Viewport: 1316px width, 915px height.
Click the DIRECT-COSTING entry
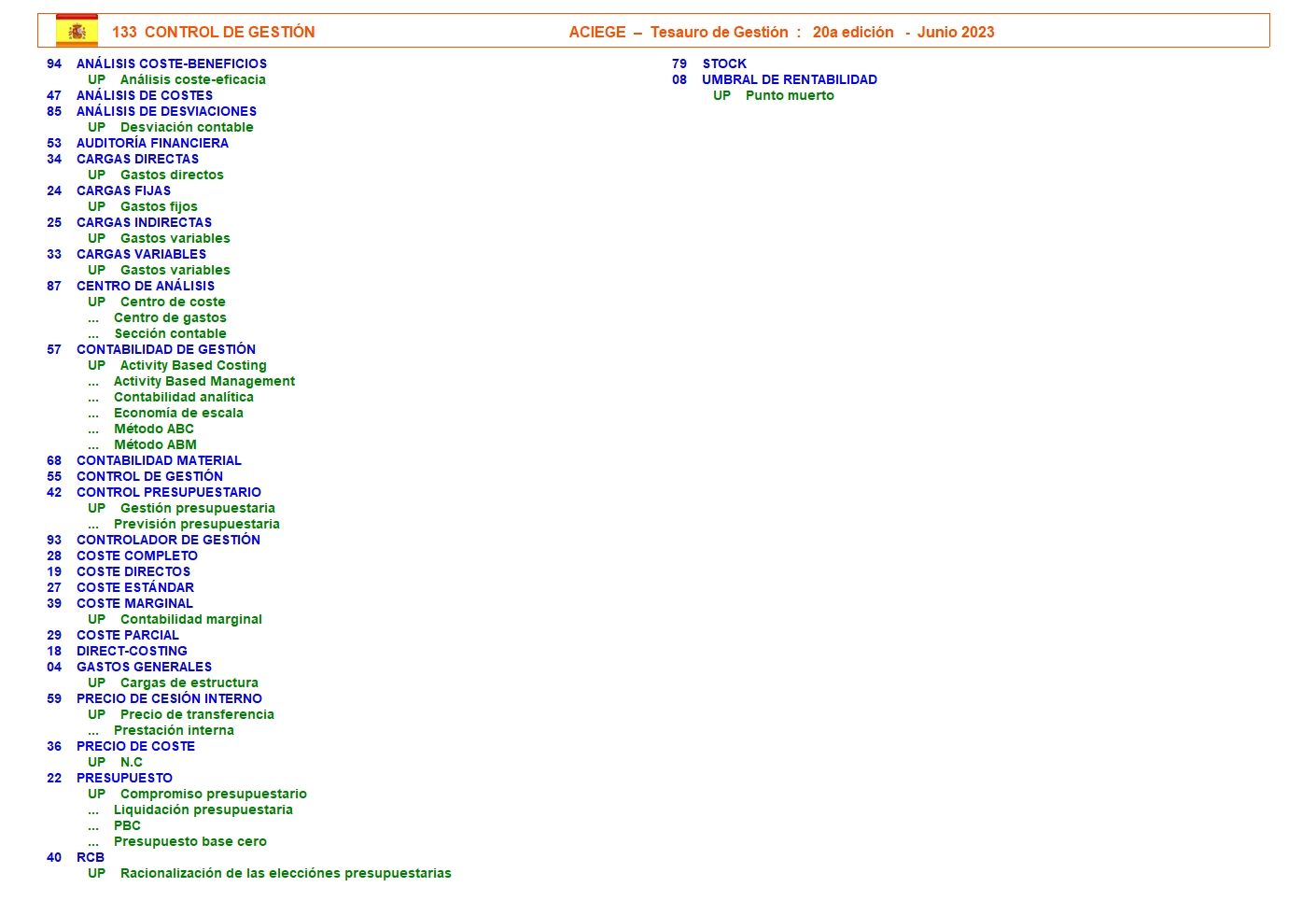coord(132,651)
